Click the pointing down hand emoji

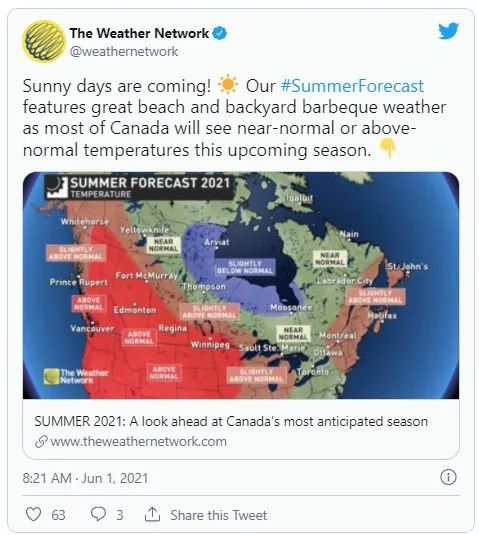click(x=388, y=148)
